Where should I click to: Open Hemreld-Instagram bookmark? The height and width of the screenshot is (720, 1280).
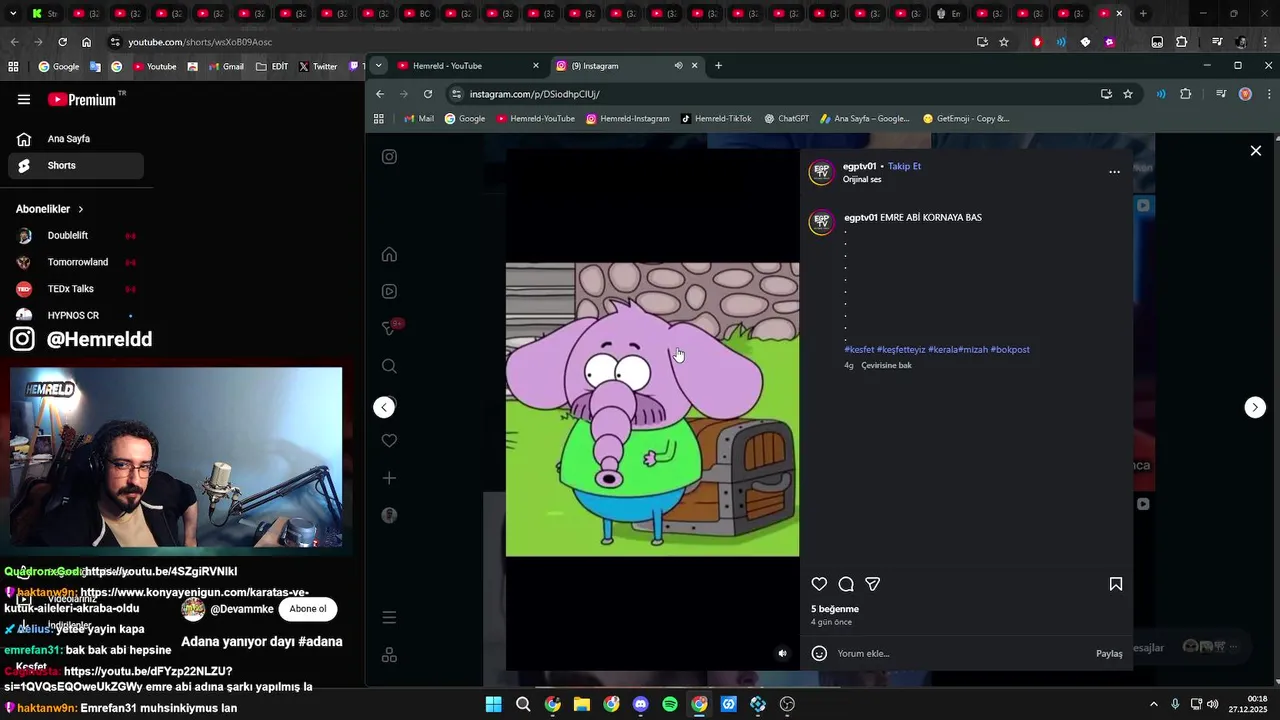[x=628, y=118]
